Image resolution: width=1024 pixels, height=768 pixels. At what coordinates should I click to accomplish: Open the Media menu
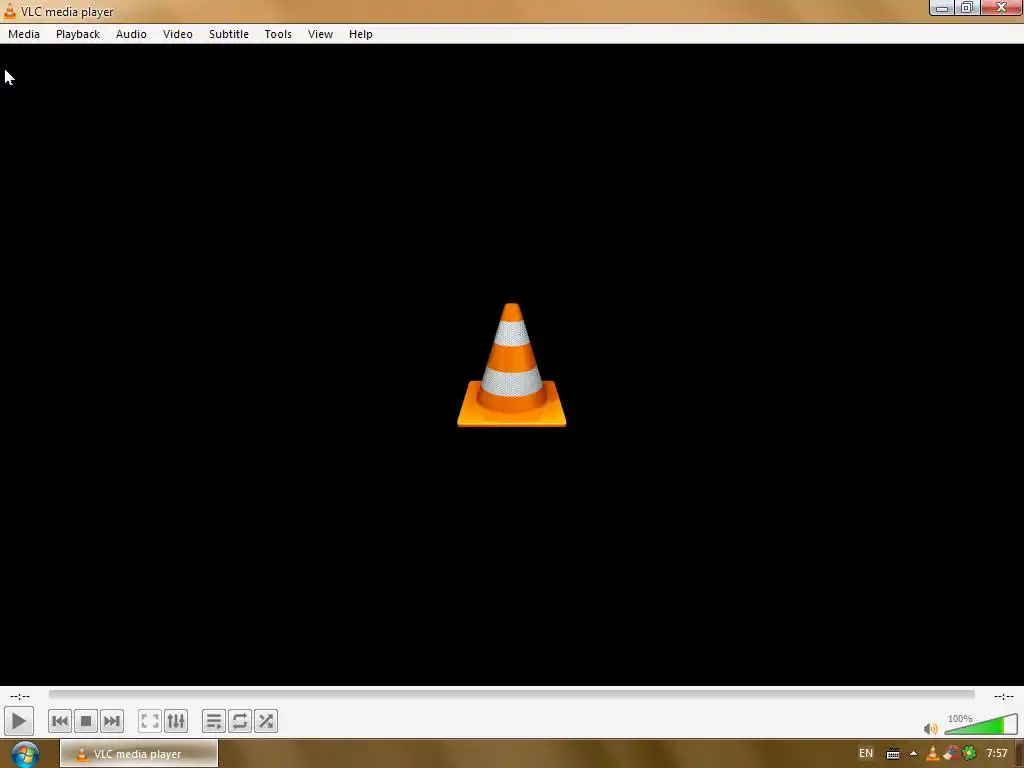coord(24,34)
